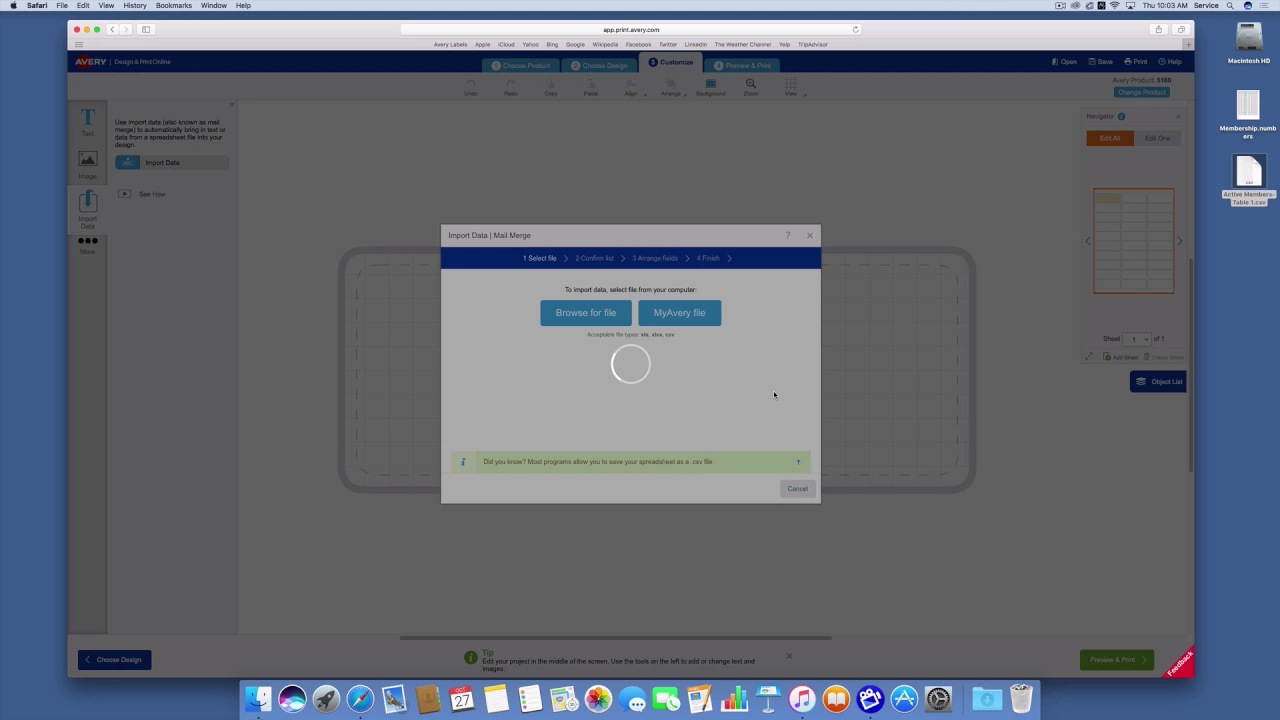Click the Navigator info icon
Screen dimensions: 1280x720
pyautogui.click(x=1121, y=117)
